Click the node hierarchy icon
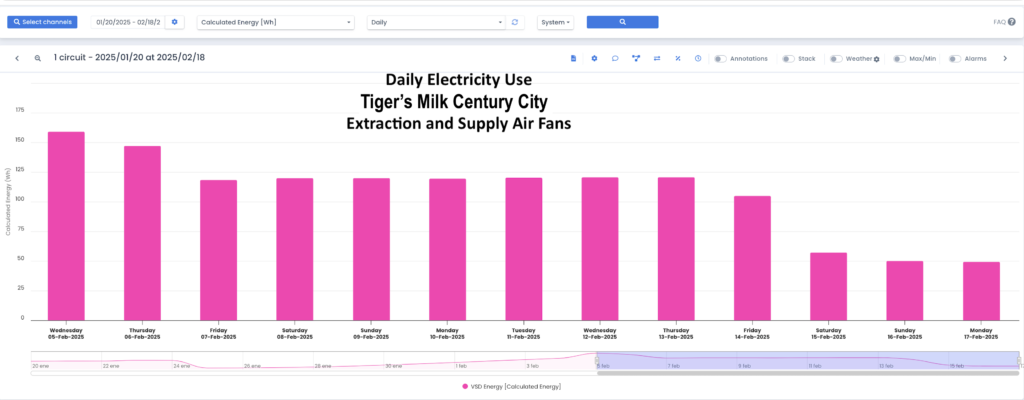 [x=636, y=59]
